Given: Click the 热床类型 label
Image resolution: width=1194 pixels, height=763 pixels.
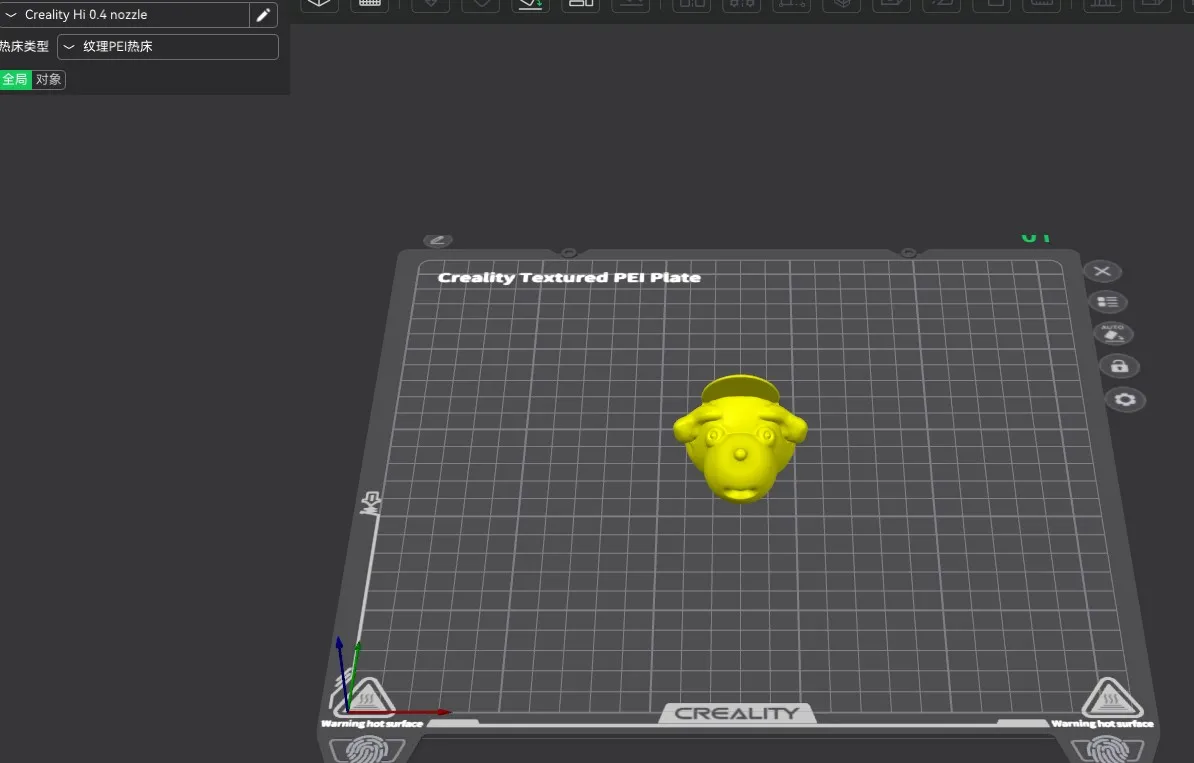Looking at the screenshot, I should (24, 47).
